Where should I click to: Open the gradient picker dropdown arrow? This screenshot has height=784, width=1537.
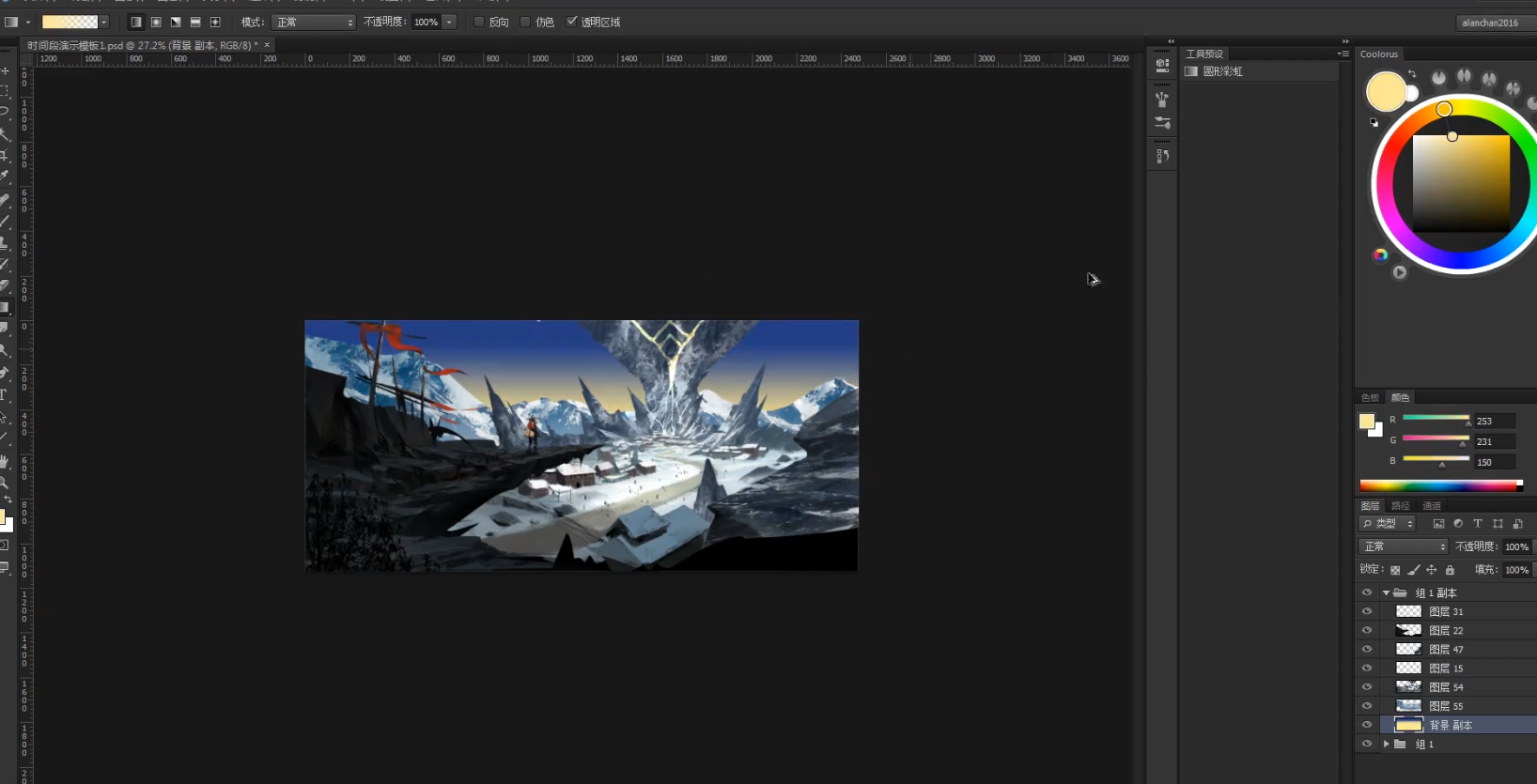coord(104,22)
